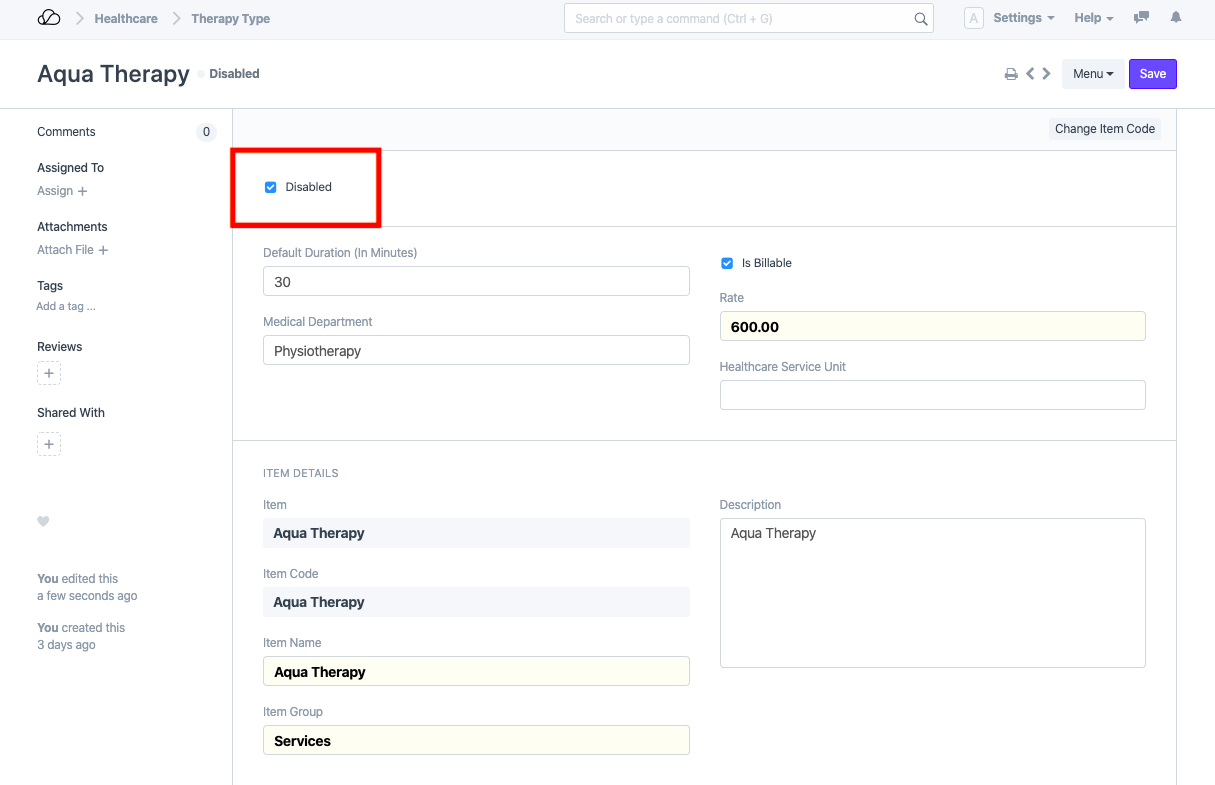Go to next record arrow
This screenshot has width=1215, height=785.
click(1046, 74)
